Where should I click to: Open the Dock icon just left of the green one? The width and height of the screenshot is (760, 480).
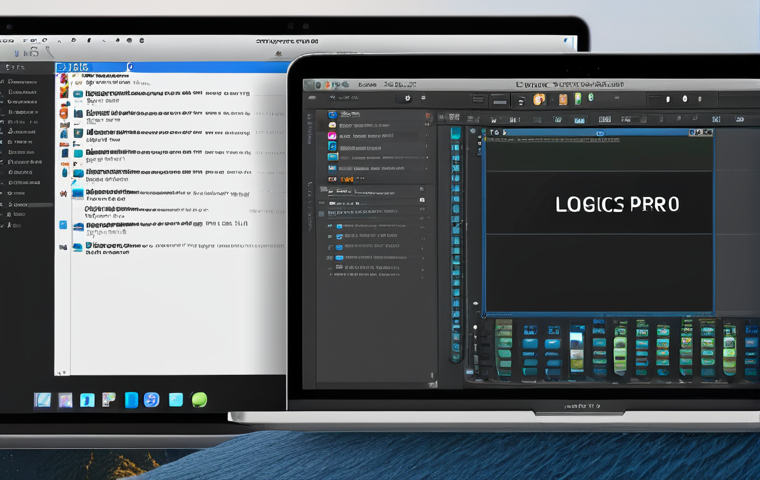point(175,400)
